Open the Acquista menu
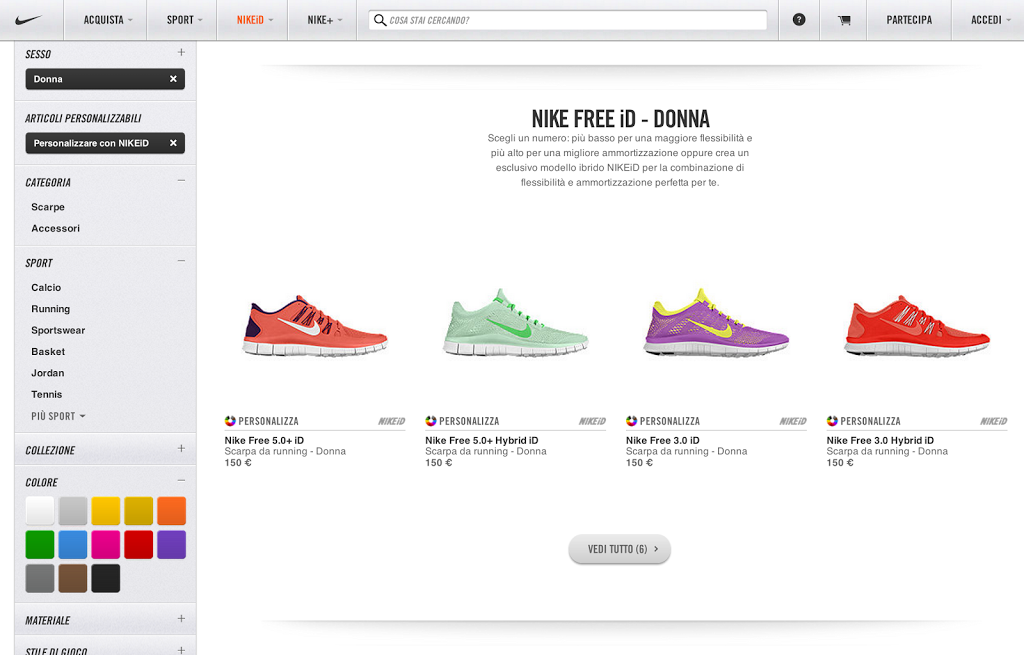 click(x=108, y=20)
